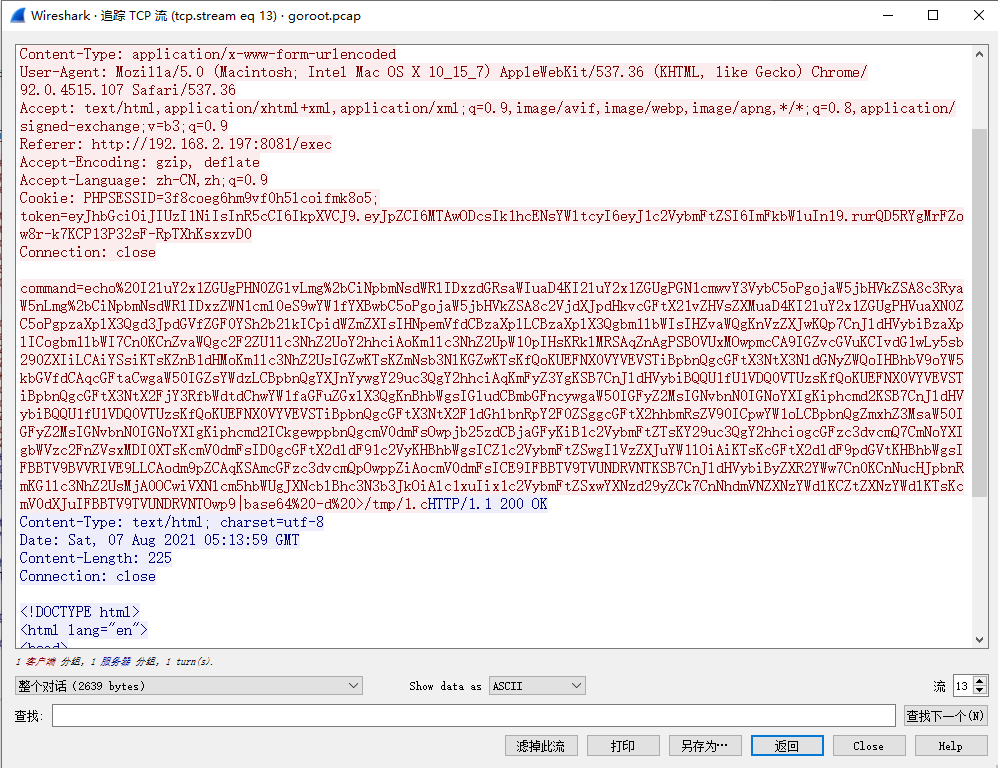Image resolution: width=998 pixels, height=768 pixels.
Task: Click the command=echo payload first line
Action: tap(491, 288)
